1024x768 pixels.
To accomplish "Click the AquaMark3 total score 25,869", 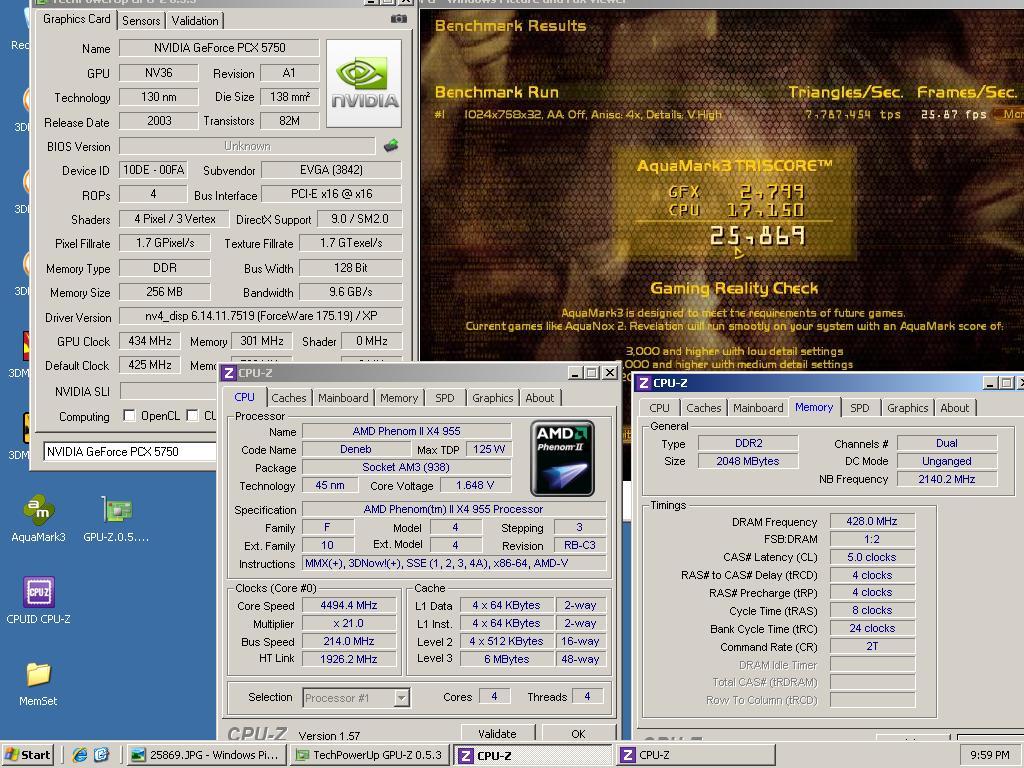I will 758,236.
